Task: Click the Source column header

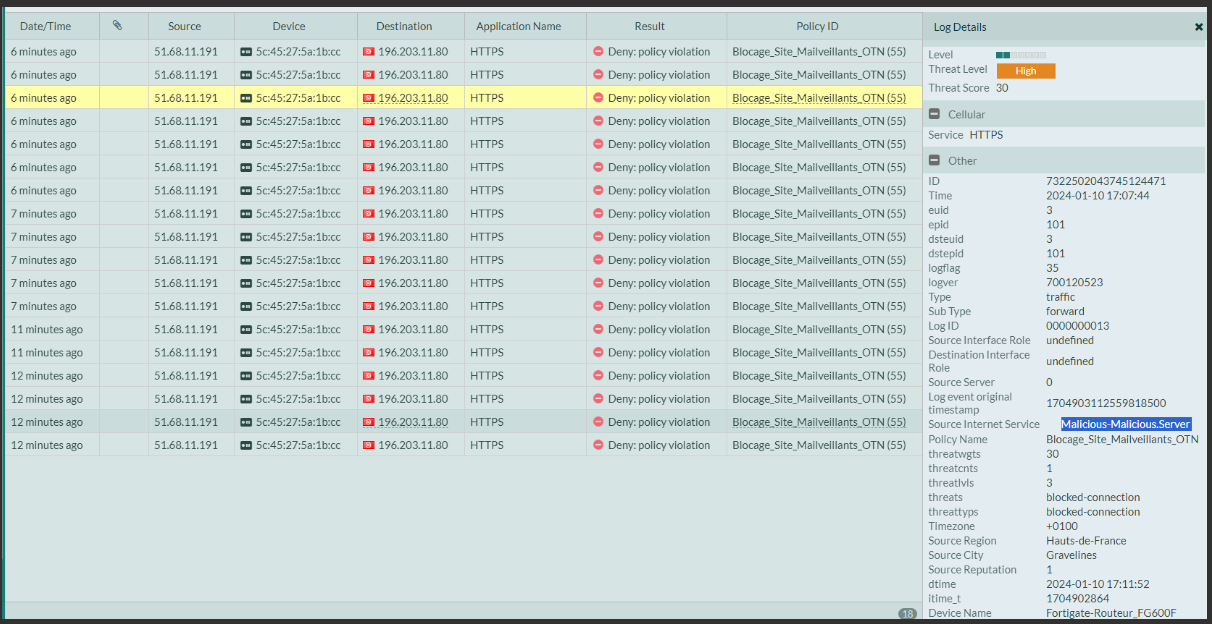Action: coord(184,26)
